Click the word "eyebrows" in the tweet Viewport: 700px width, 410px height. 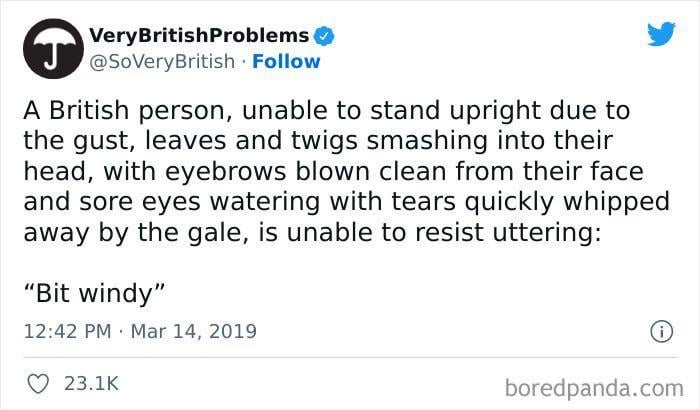pyautogui.click(x=225, y=172)
